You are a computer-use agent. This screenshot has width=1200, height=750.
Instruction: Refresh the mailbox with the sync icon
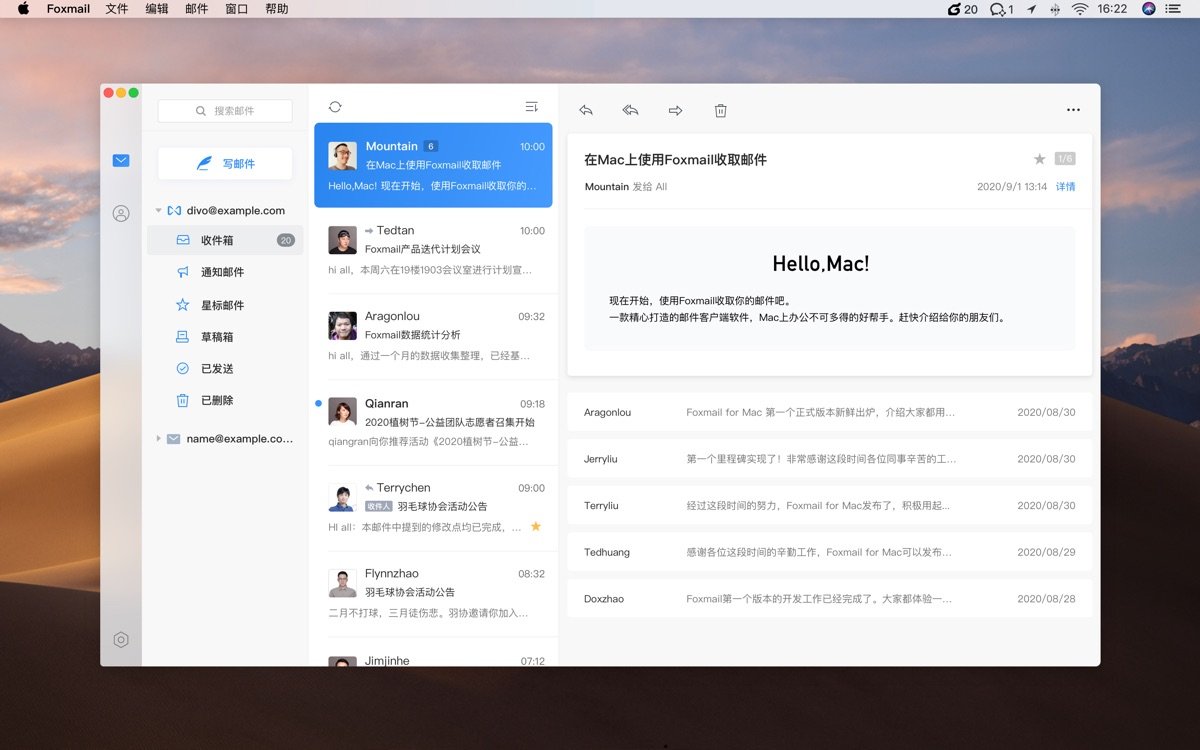334,106
